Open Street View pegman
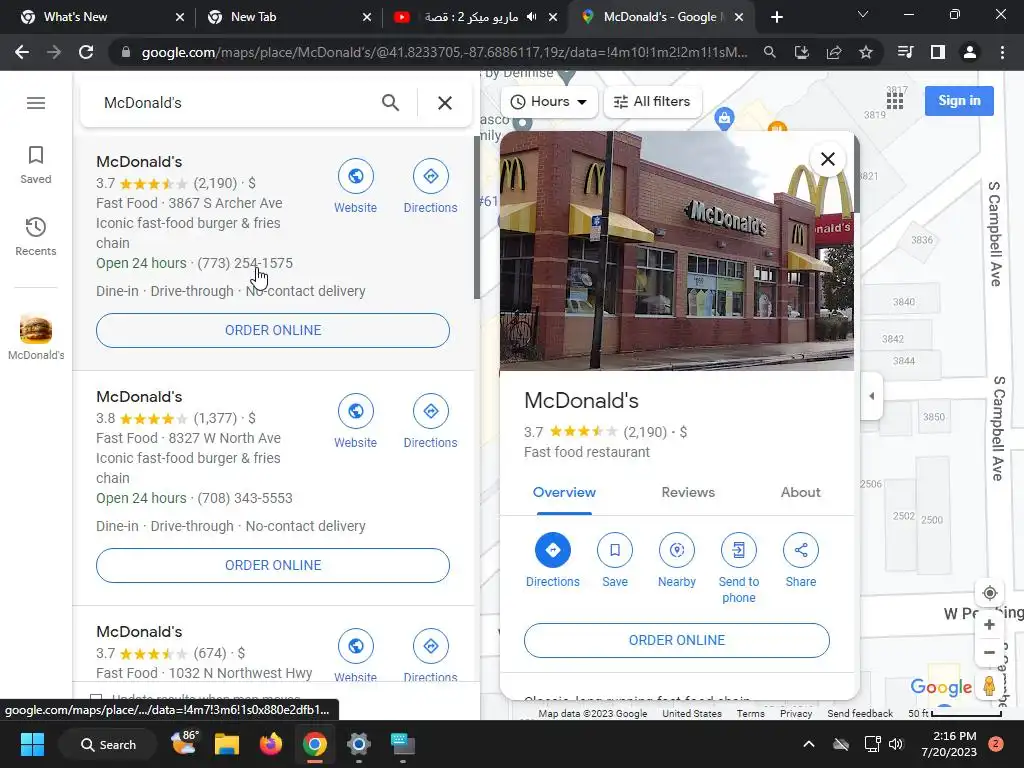 [989, 686]
